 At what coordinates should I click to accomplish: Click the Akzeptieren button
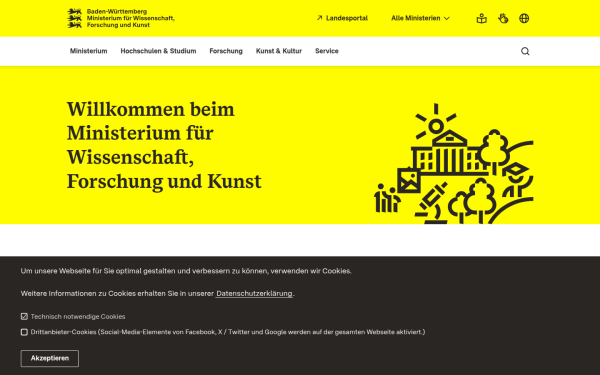(50, 358)
